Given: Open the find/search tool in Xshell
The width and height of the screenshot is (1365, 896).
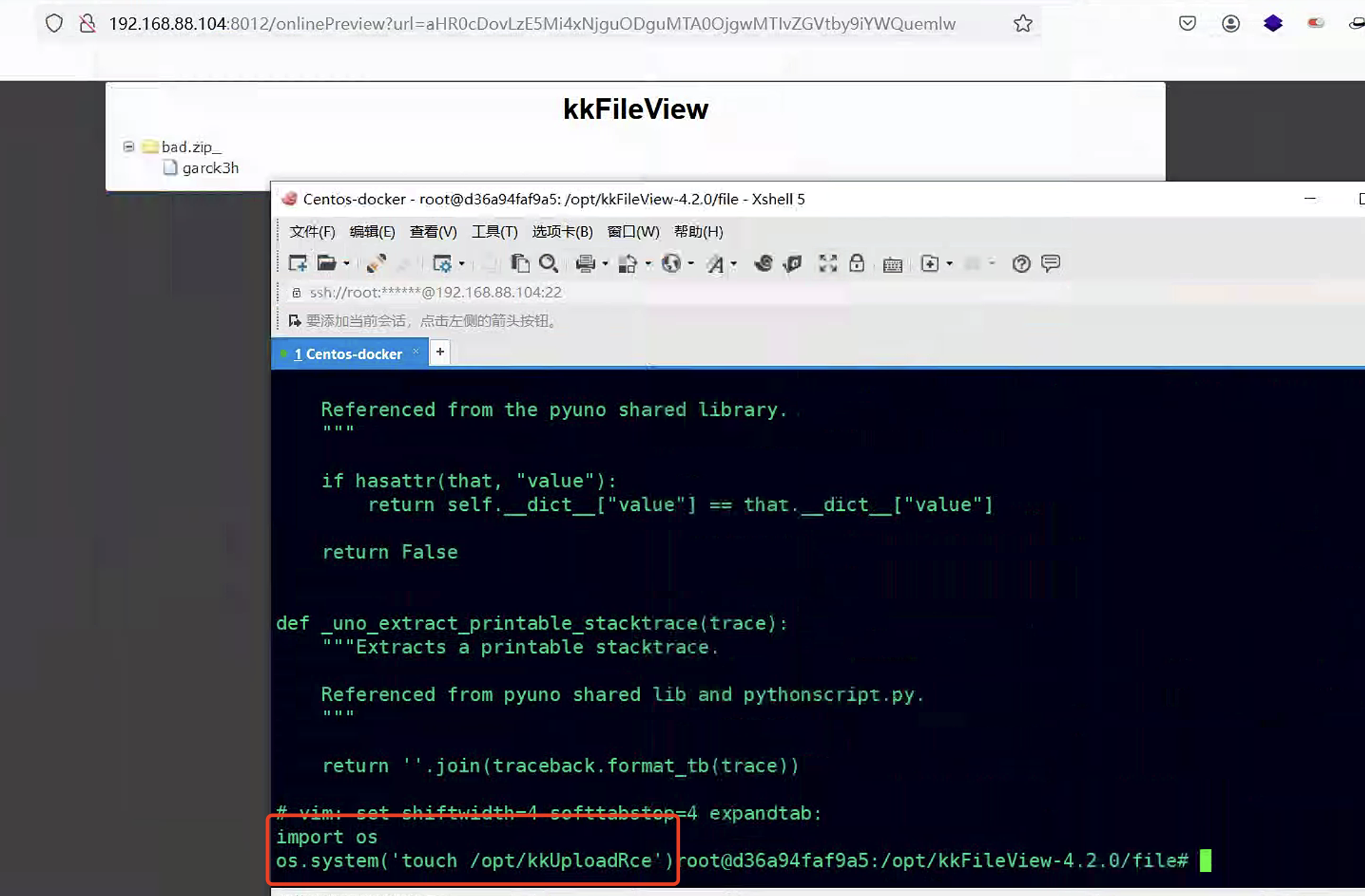Looking at the screenshot, I should click(x=548, y=263).
